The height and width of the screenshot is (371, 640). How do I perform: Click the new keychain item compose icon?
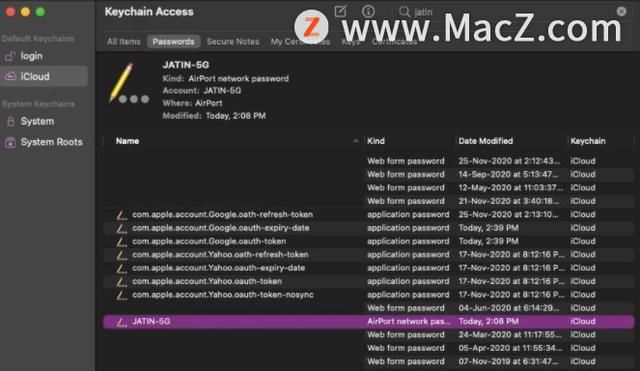[340, 11]
